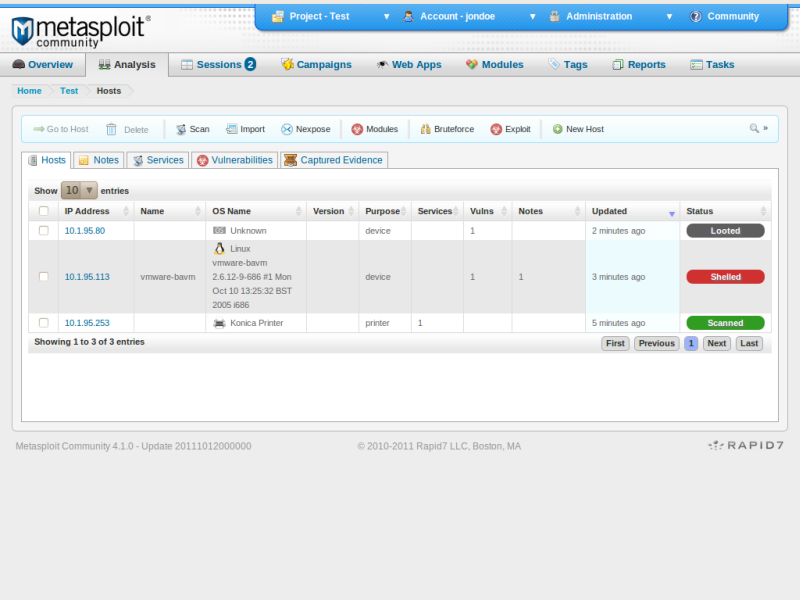
Task: Sort hosts by the Status column
Action: point(726,211)
